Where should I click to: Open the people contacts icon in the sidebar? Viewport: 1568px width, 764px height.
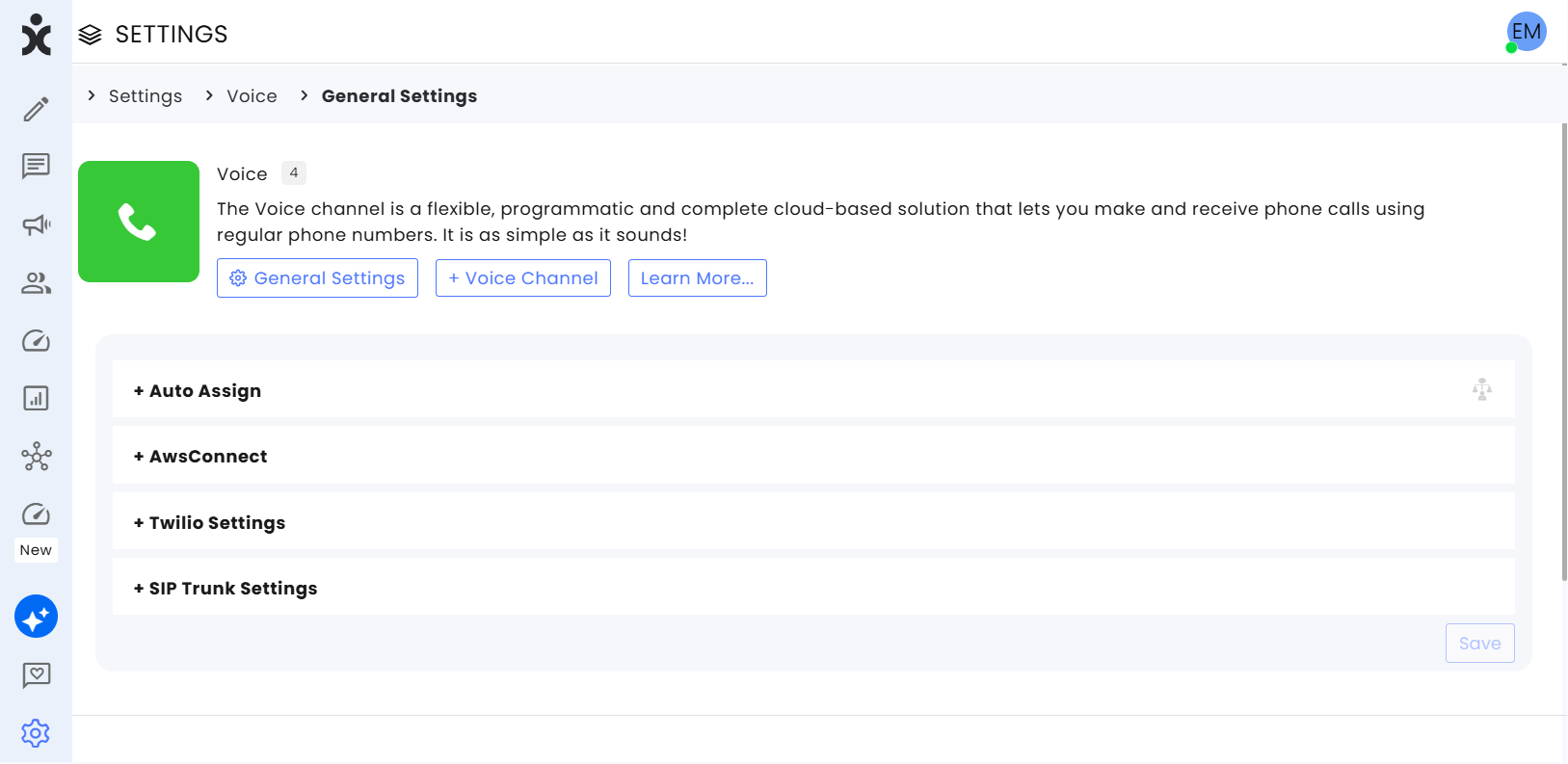(x=36, y=282)
